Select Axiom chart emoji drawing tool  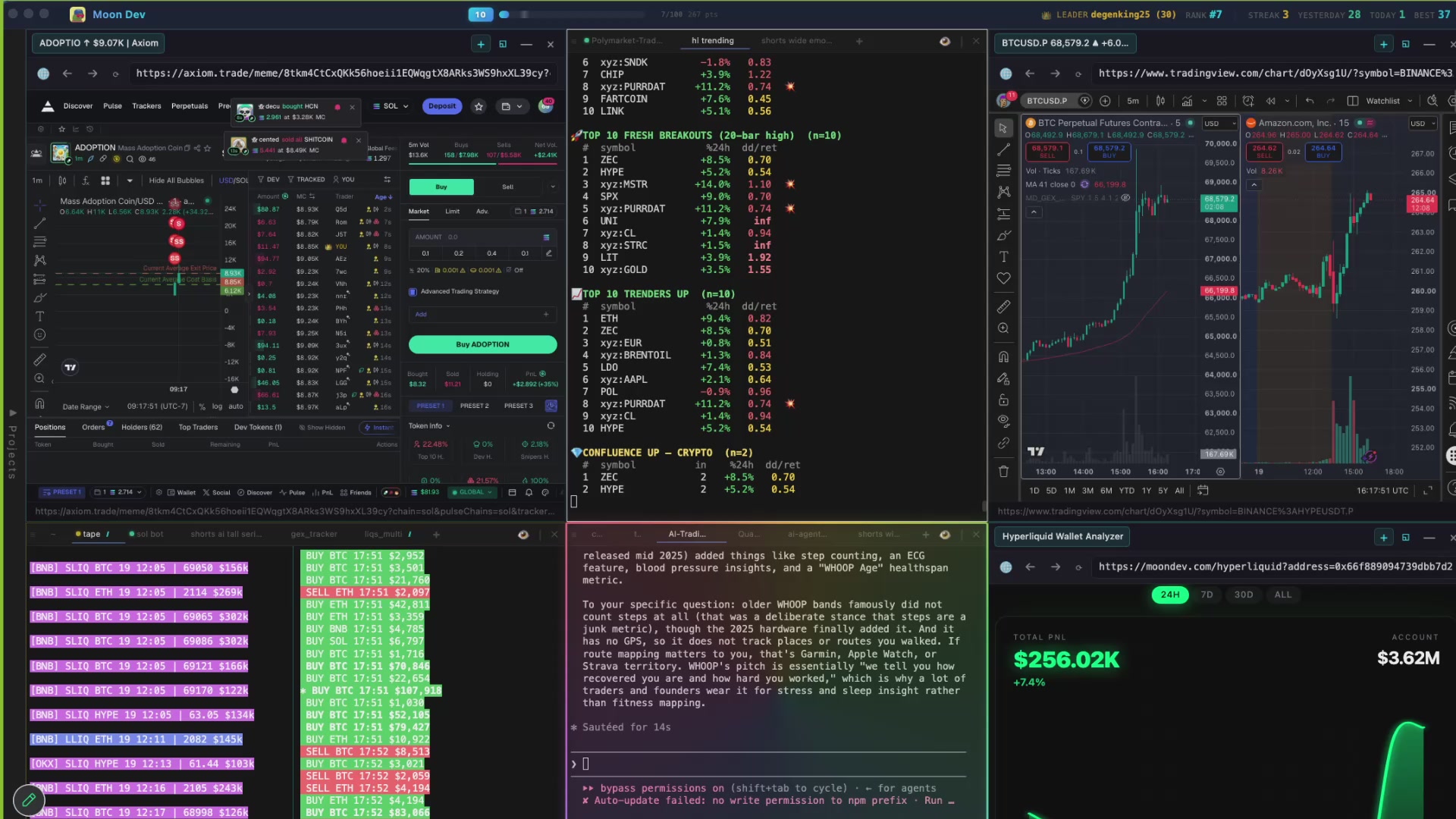click(40, 334)
